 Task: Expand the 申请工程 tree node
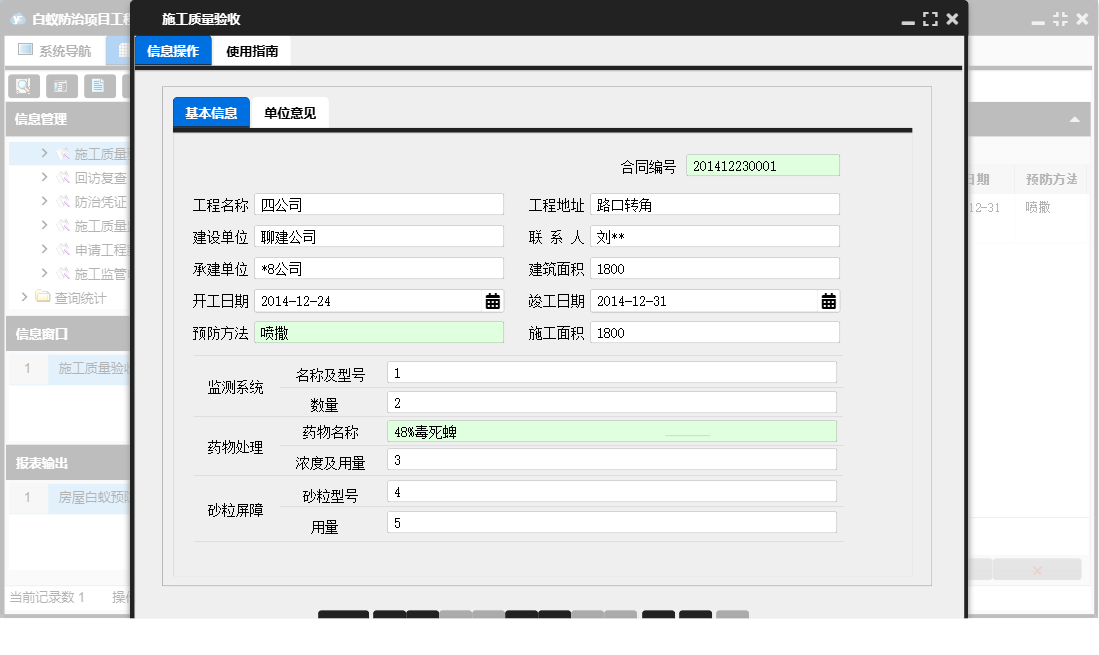click(x=44, y=249)
